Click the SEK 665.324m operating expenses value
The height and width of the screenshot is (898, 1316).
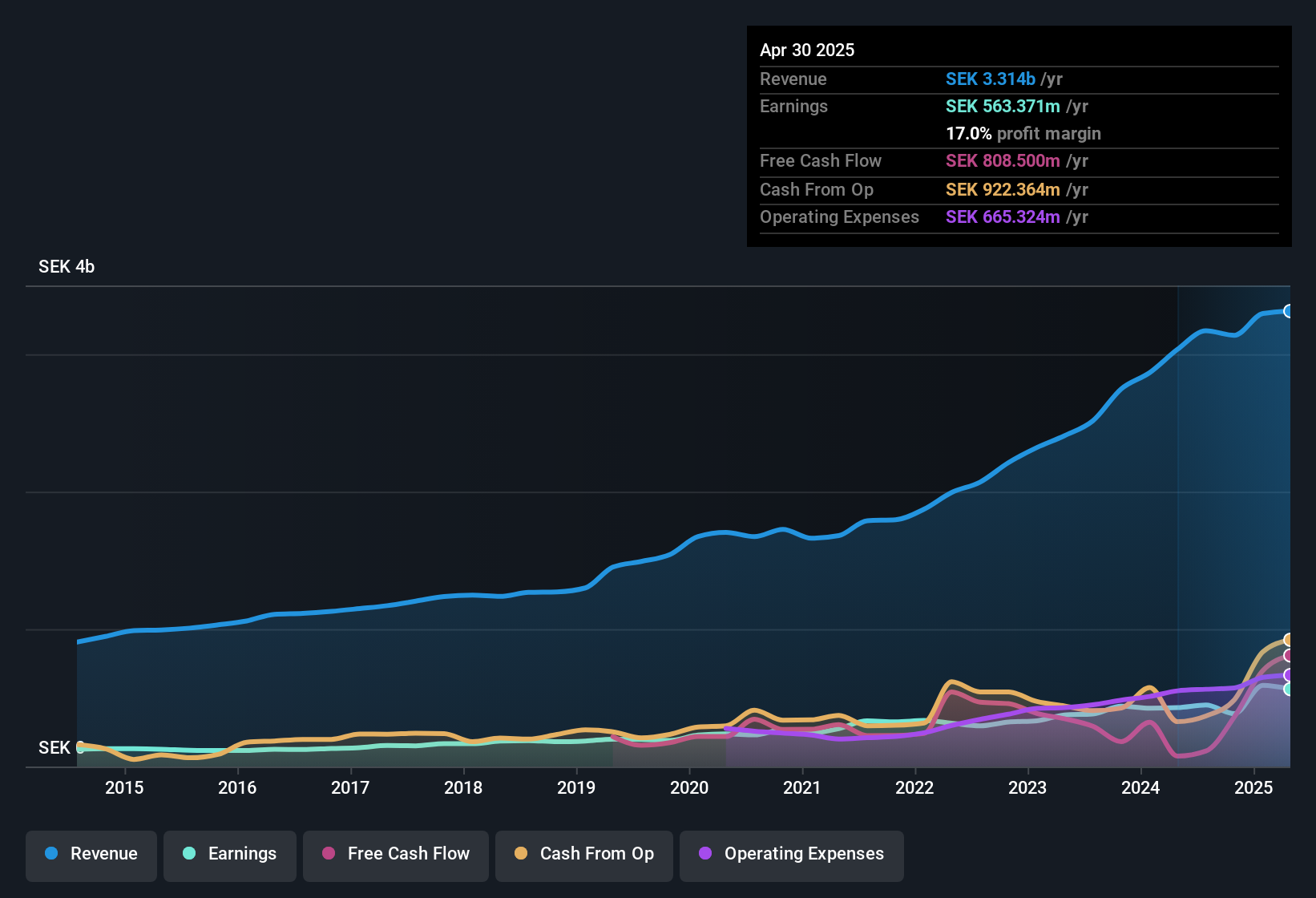pyautogui.click(x=1003, y=217)
